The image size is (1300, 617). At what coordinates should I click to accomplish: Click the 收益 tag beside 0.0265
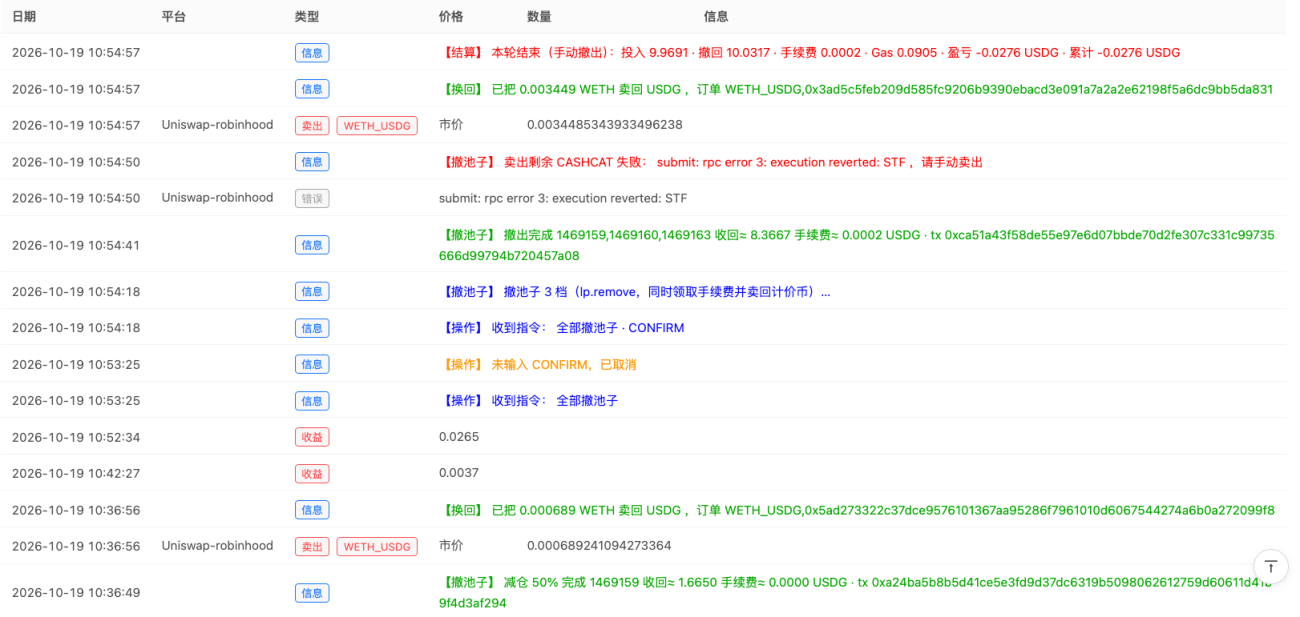pyautogui.click(x=312, y=437)
